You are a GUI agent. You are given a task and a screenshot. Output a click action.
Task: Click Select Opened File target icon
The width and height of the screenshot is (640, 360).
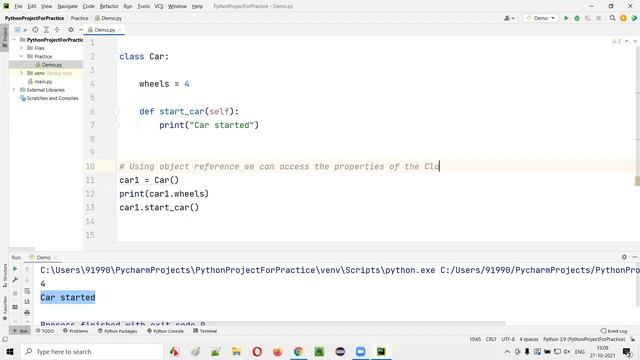pos(36,30)
